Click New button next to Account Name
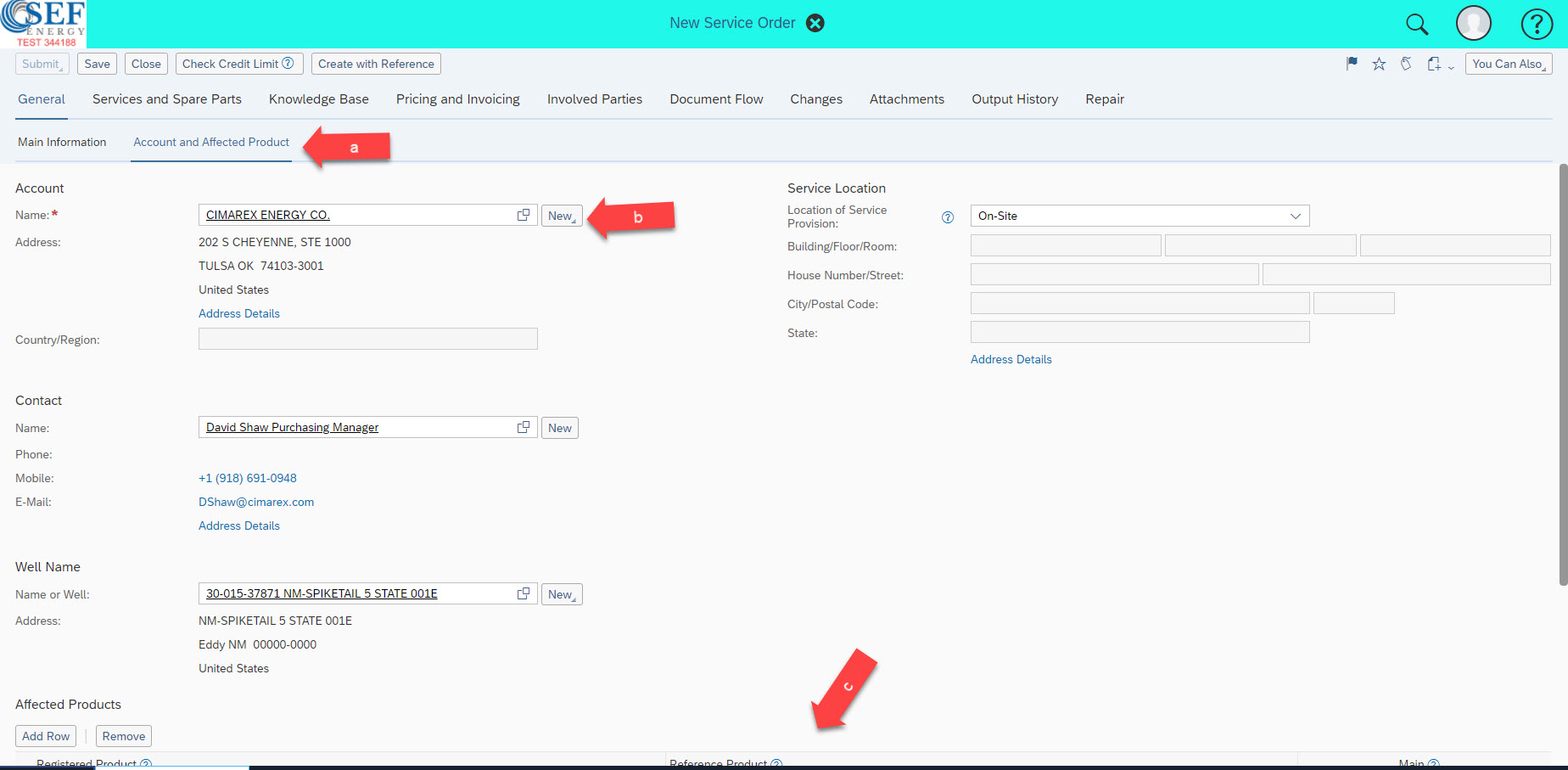Viewport: 1568px width, 770px height. click(562, 216)
